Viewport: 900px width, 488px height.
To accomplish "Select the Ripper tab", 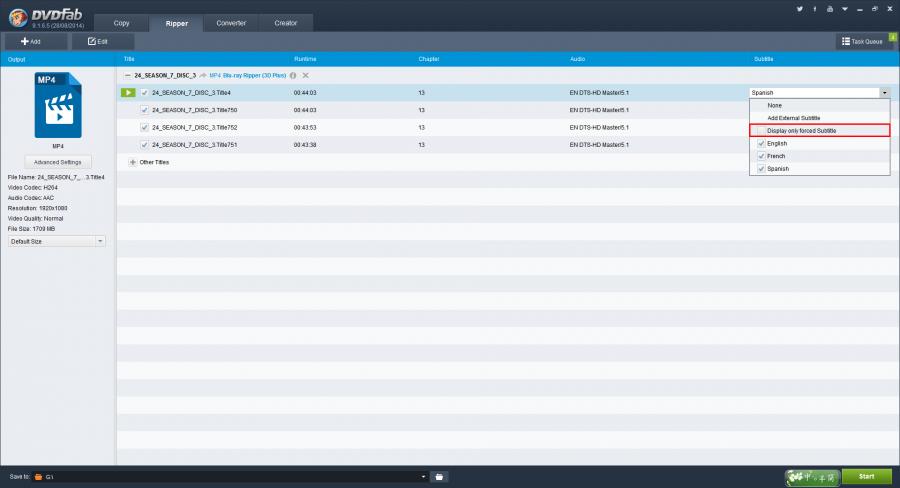I will pos(176,24).
